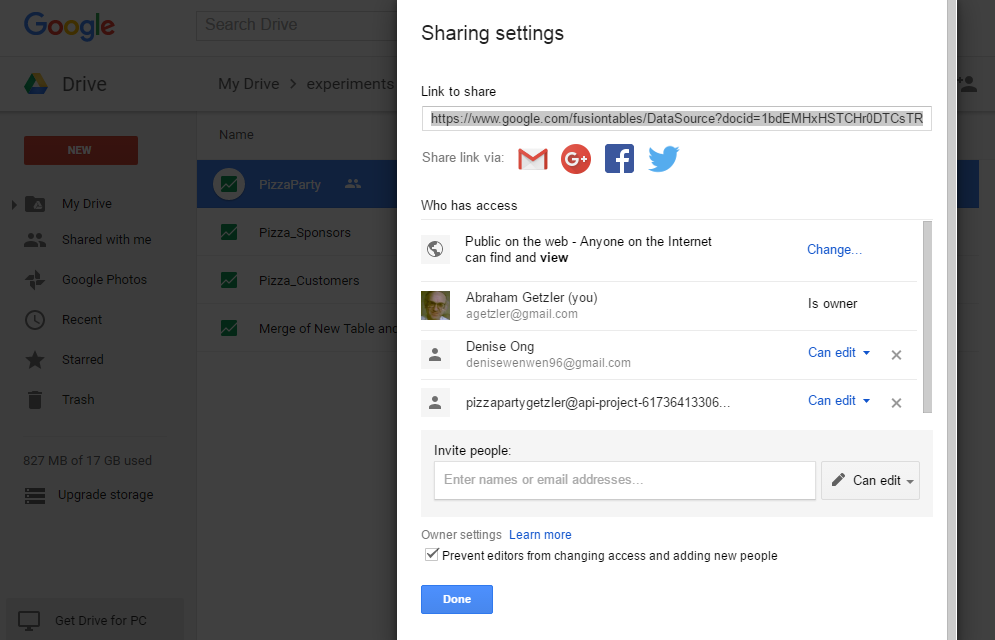Image resolution: width=995 pixels, height=640 pixels.
Task: Click the Upgrade storage link
Action: (105, 495)
